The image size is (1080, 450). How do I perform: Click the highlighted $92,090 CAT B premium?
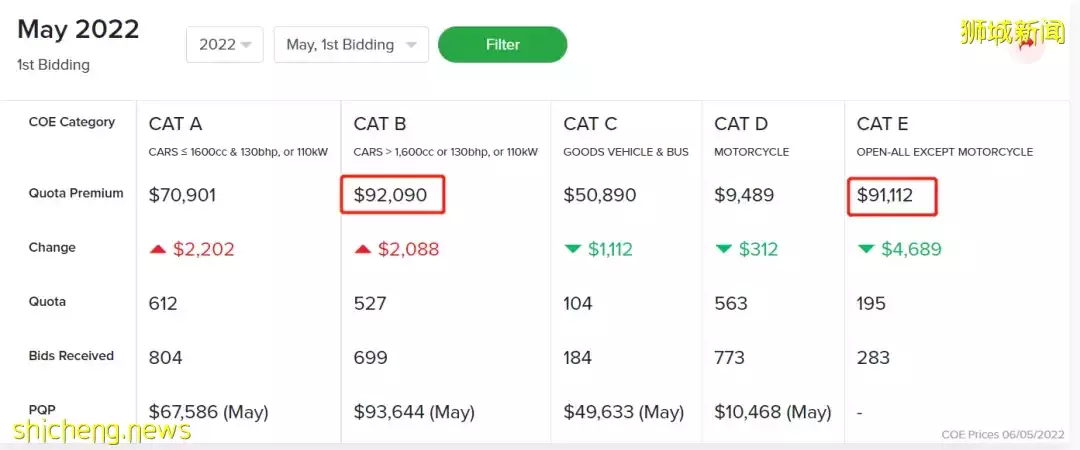pos(393,195)
